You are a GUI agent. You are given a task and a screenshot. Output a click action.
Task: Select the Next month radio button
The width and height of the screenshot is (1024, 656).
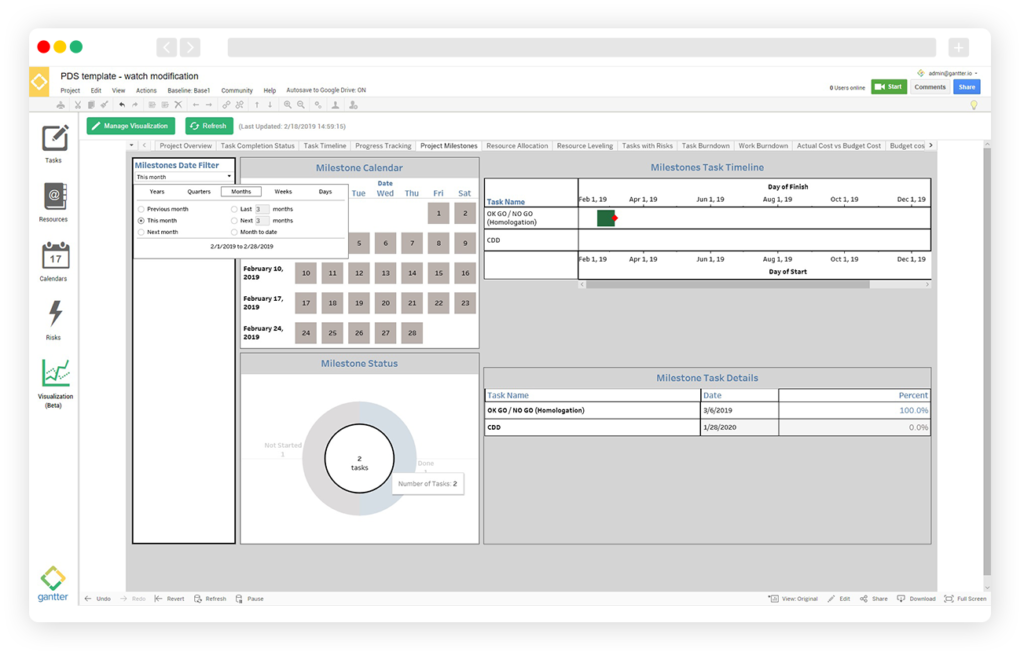(x=141, y=232)
